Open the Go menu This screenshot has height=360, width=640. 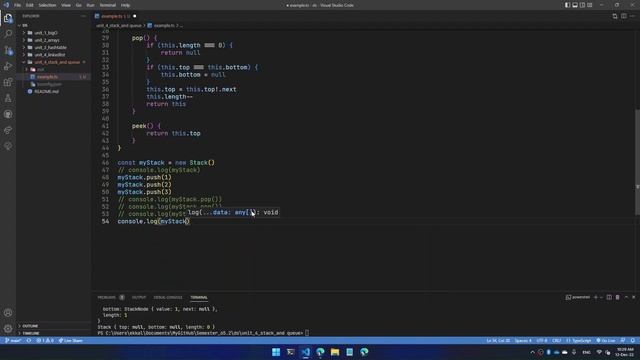click(x=78, y=5)
